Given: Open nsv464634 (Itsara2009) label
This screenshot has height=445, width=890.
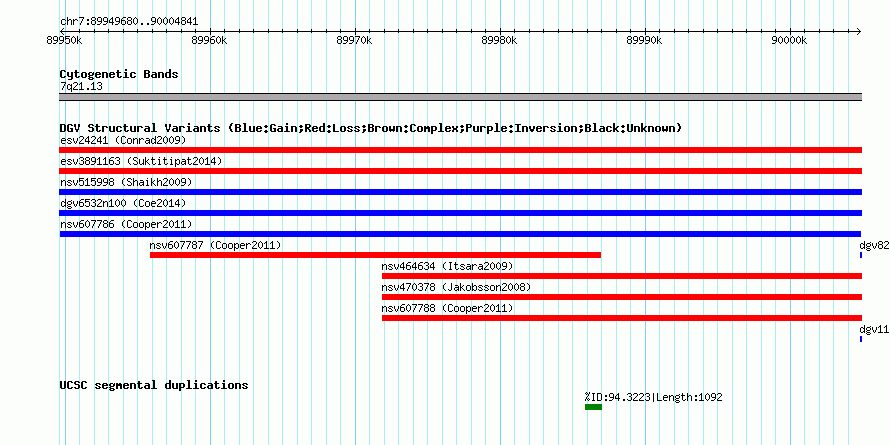Looking at the screenshot, I should pyautogui.click(x=447, y=266).
